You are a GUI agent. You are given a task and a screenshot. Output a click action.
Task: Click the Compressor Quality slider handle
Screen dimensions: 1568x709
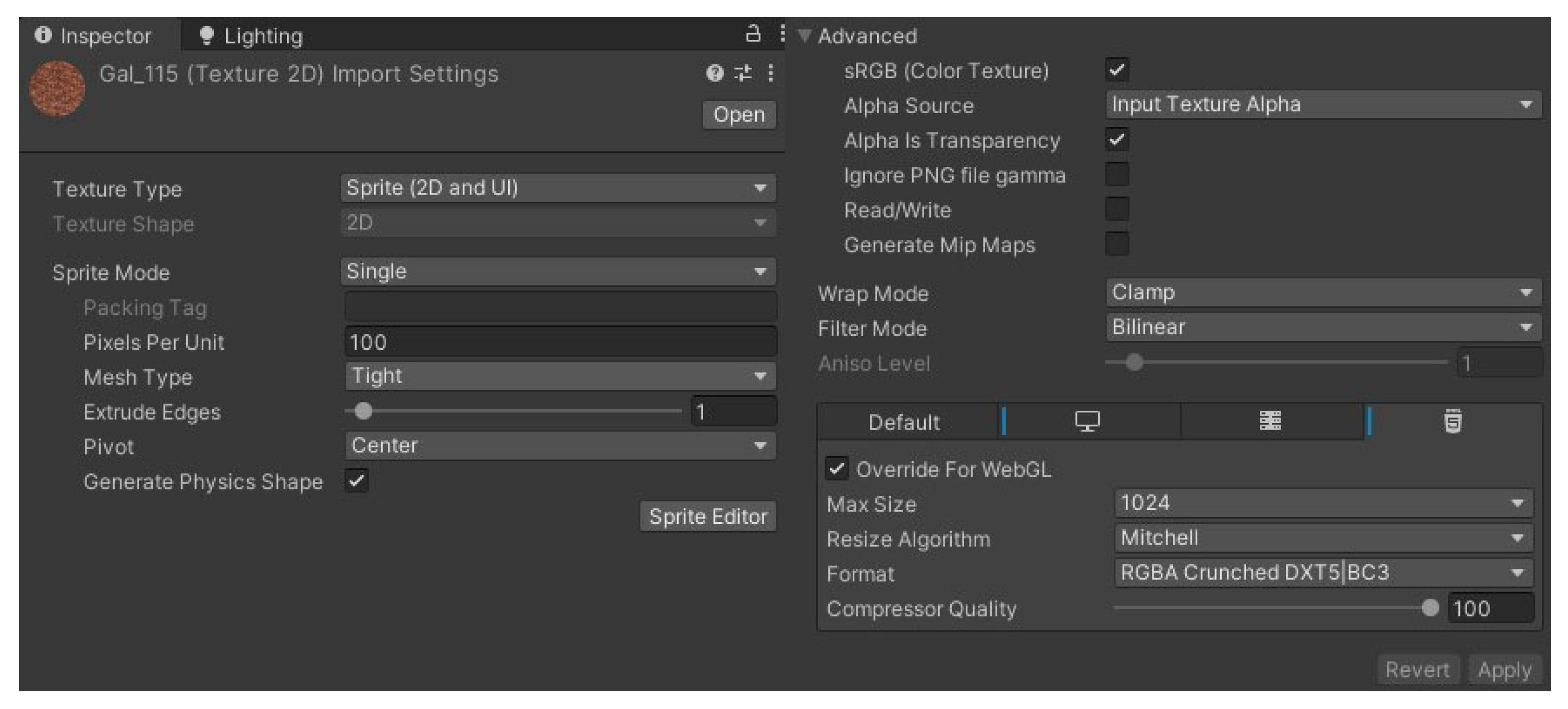[x=1430, y=608]
